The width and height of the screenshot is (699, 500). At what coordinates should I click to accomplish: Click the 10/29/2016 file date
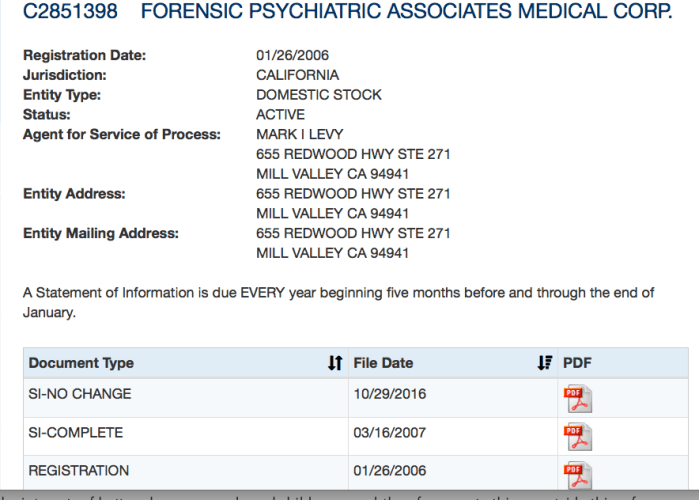point(389,394)
